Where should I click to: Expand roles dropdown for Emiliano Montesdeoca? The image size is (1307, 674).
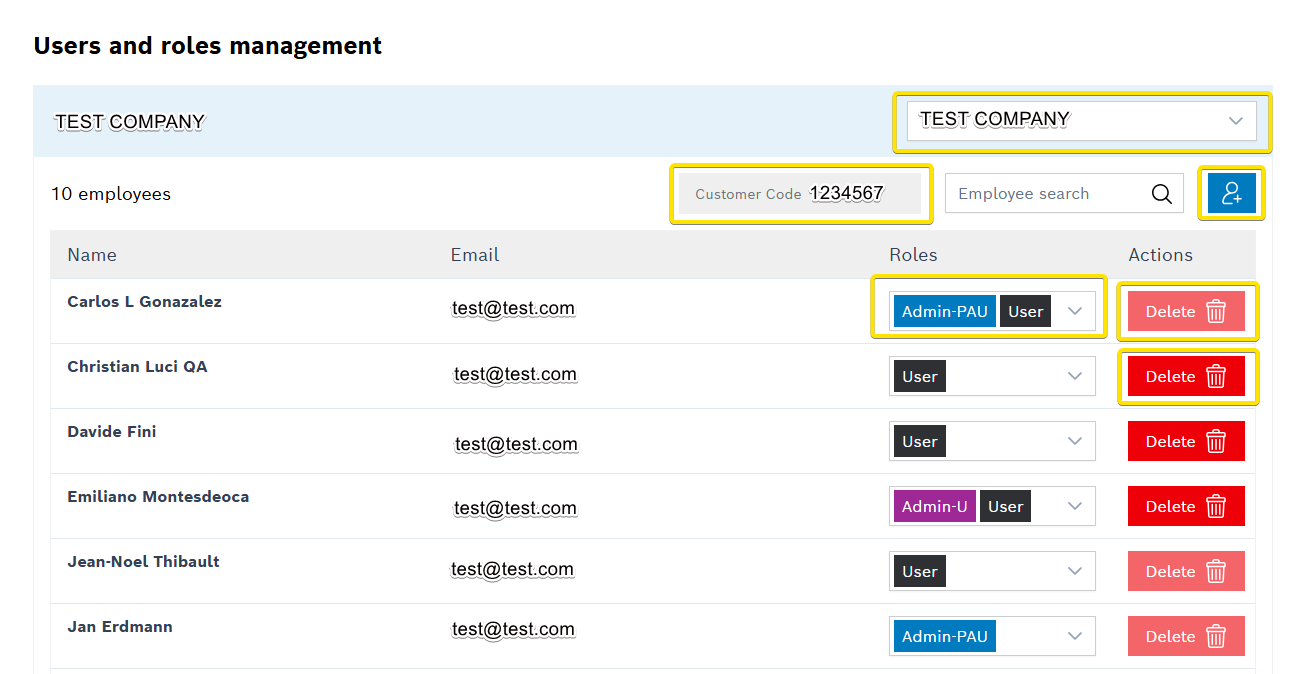[1075, 506]
